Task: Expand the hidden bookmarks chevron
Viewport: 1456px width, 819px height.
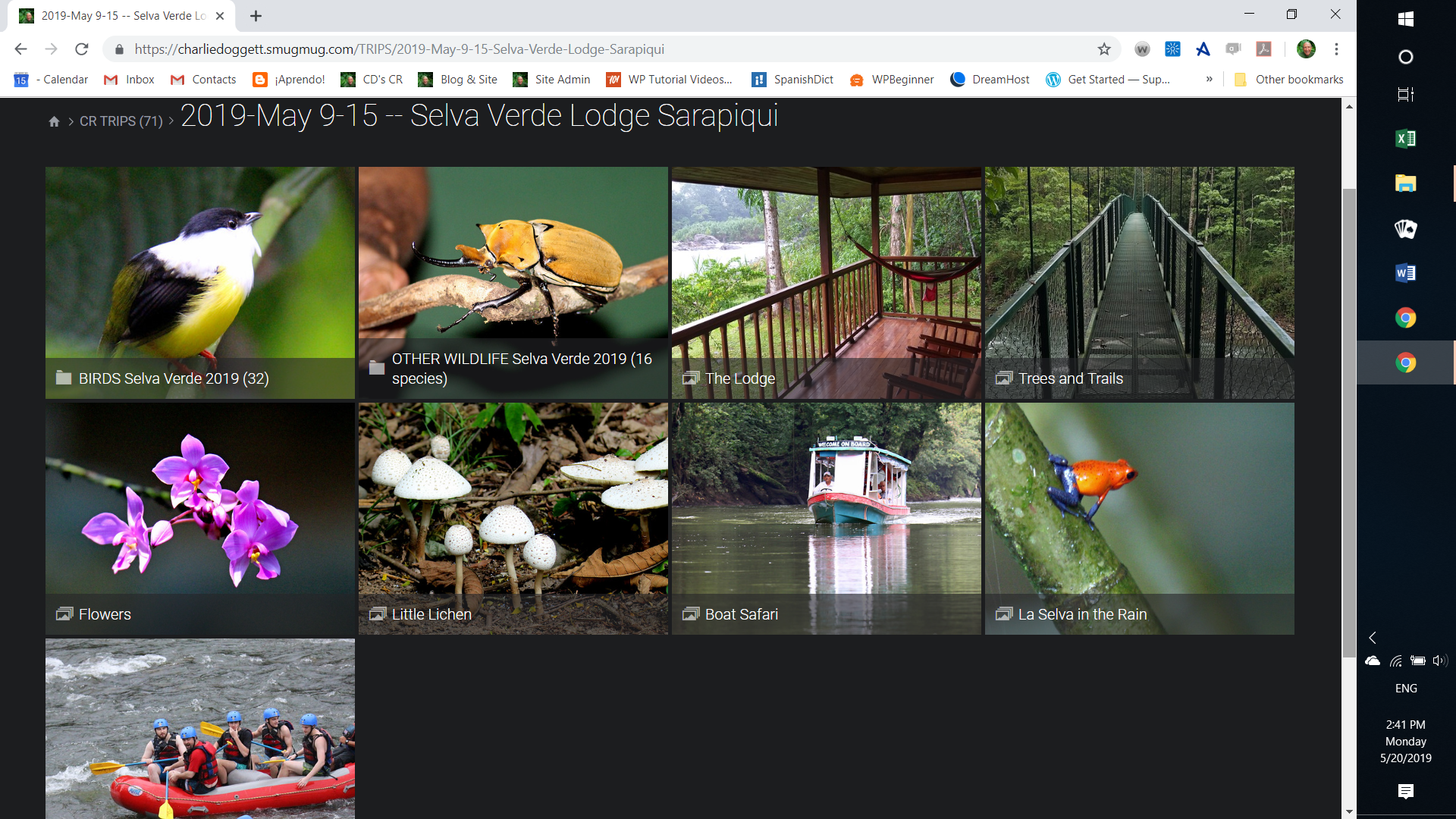Action: tap(1210, 80)
